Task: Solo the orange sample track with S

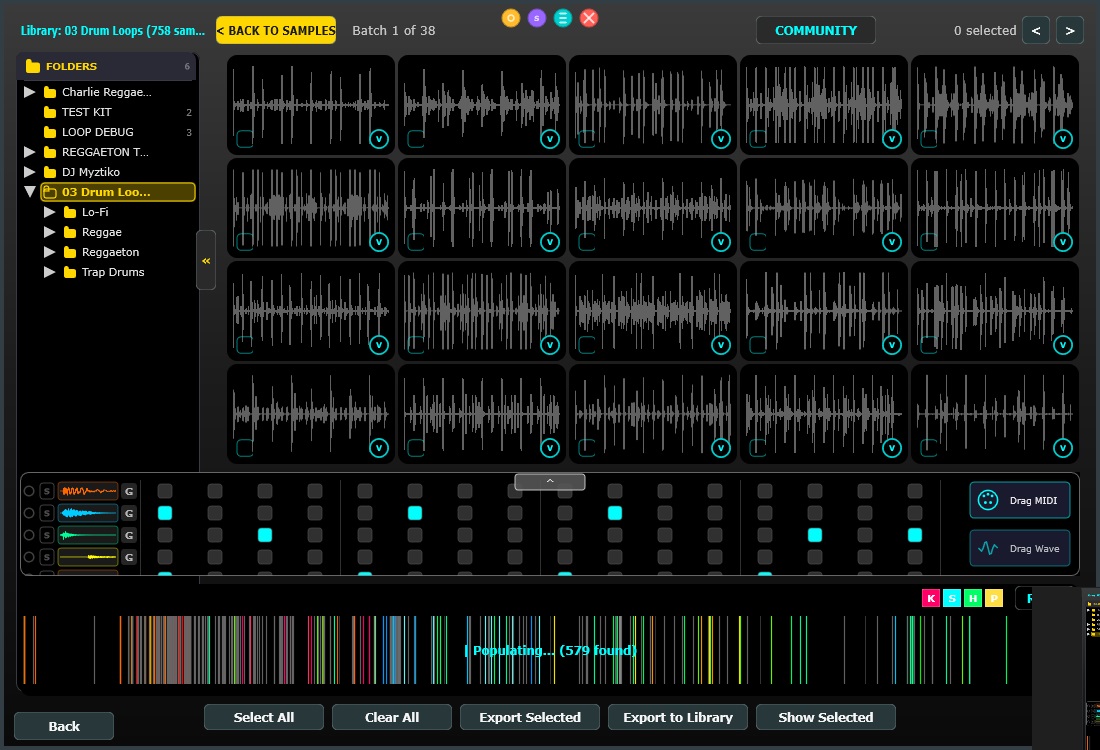Action: [x=46, y=491]
